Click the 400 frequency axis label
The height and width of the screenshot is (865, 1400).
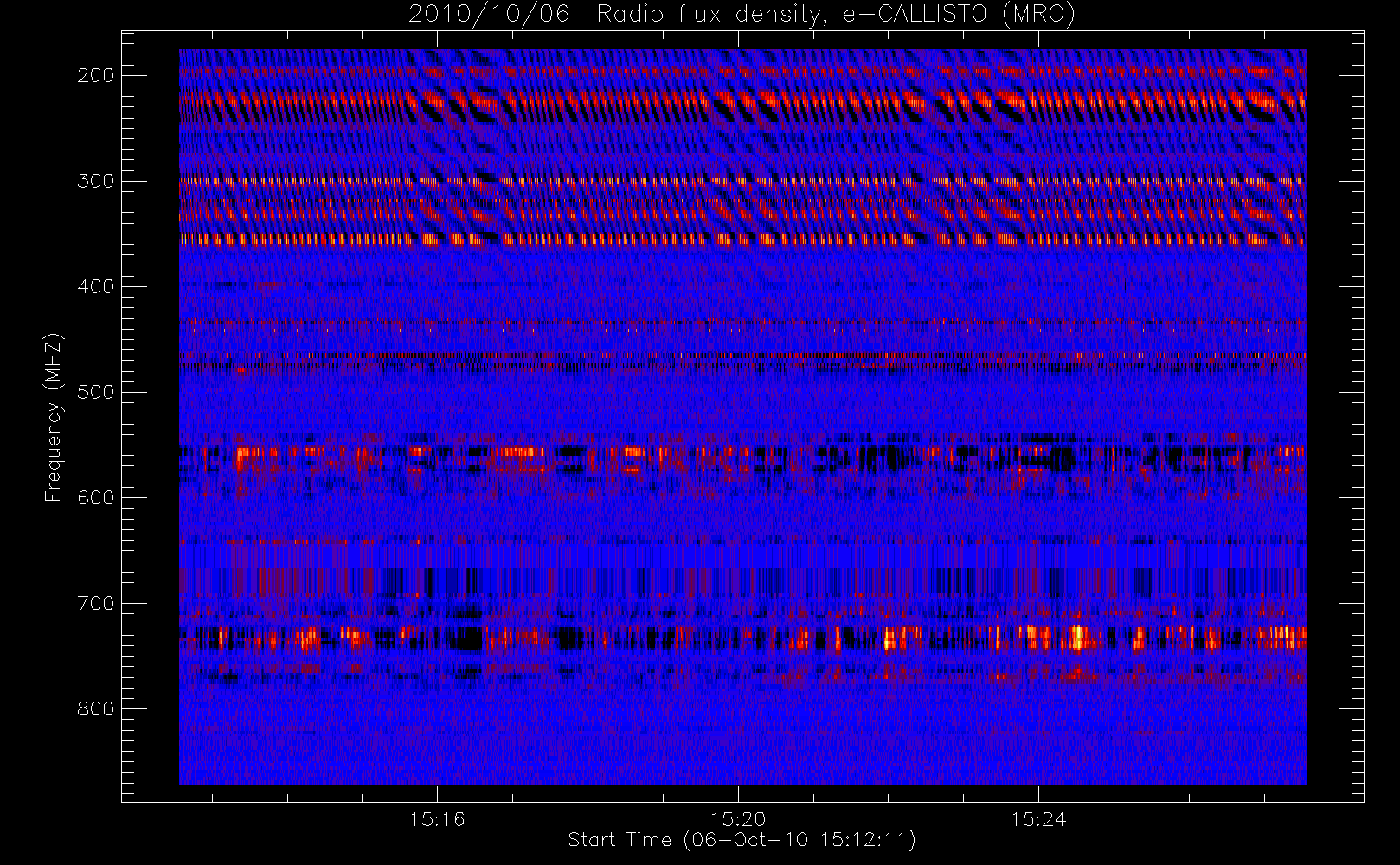96,286
